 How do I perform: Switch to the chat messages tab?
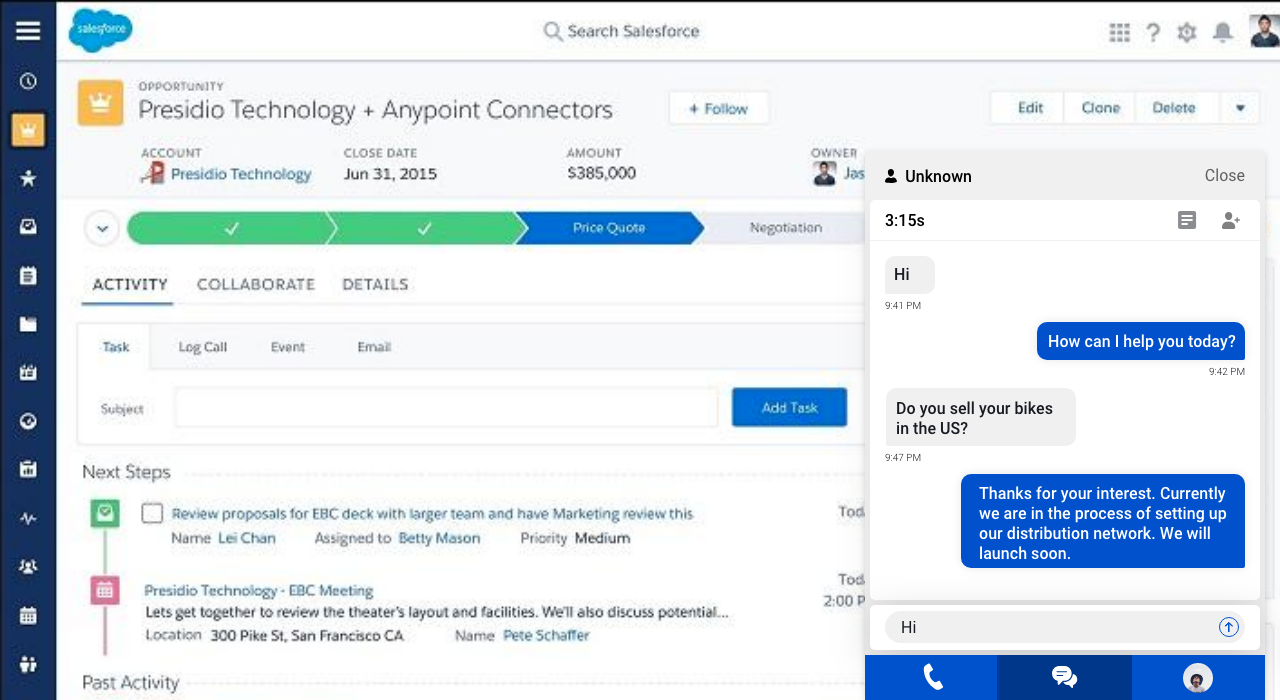(x=1065, y=678)
